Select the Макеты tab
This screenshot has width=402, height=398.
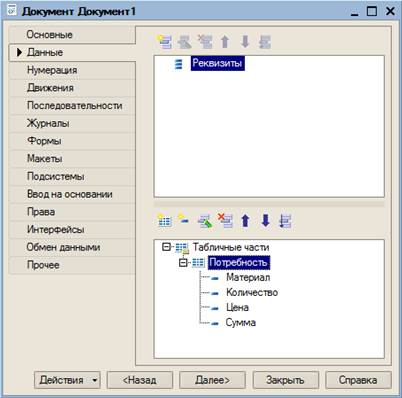point(72,159)
